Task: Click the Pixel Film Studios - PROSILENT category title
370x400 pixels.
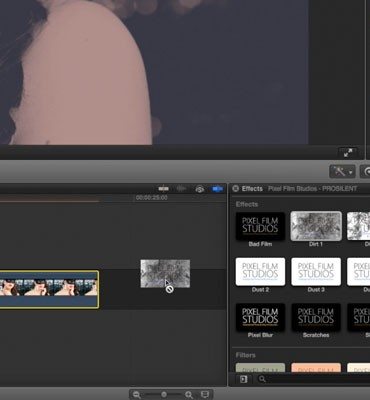Action: click(x=313, y=189)
